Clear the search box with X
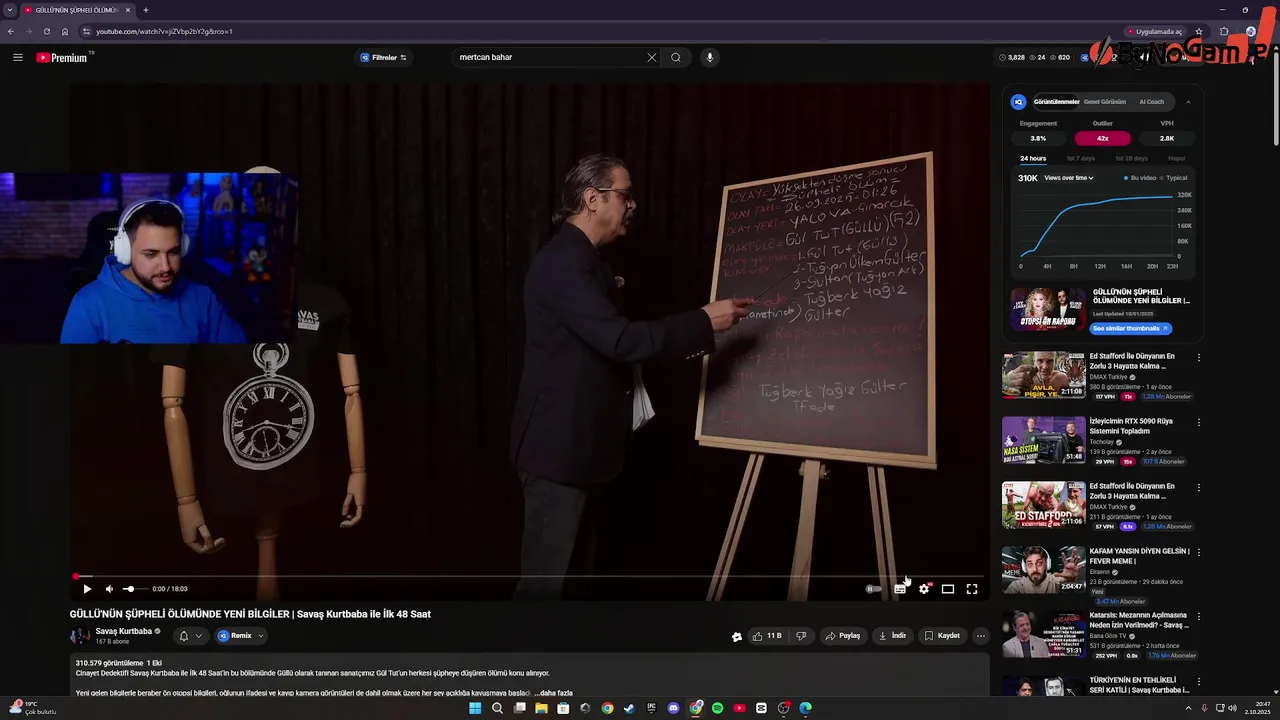This screenshot has width=1280, height=720. [652, 57]
